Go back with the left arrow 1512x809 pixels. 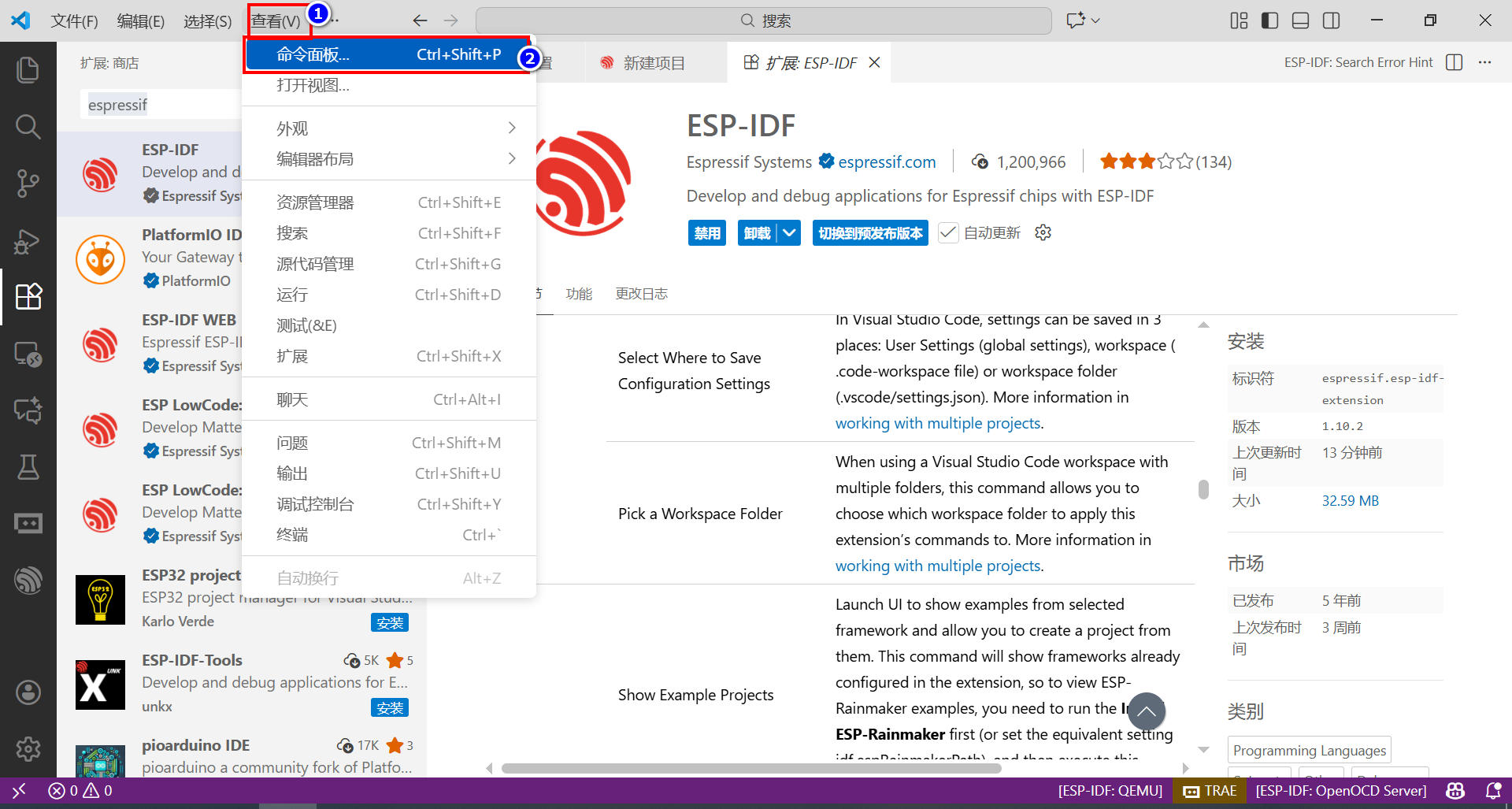click(421, 20)
